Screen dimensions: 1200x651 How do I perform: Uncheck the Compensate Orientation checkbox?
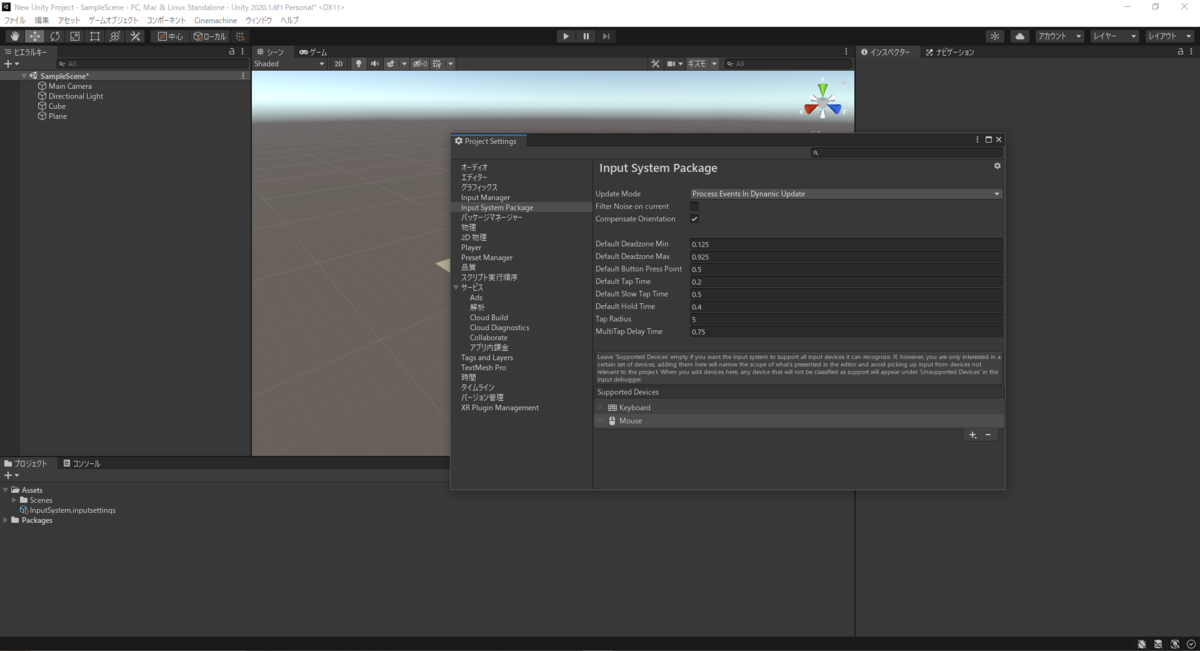pyautogui.click(x=694, y=218)
